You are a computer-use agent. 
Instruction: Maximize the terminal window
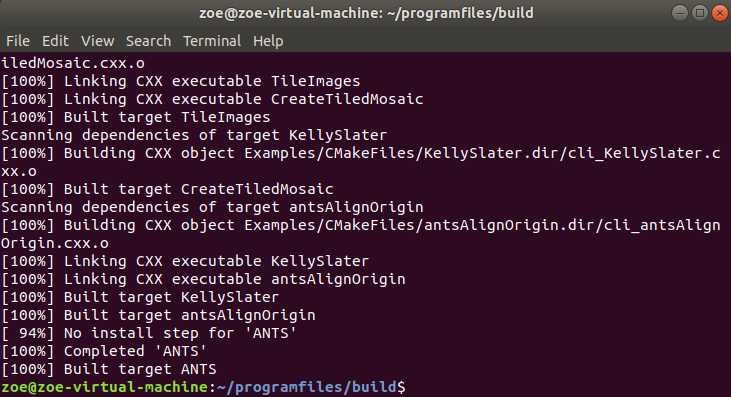699,13
